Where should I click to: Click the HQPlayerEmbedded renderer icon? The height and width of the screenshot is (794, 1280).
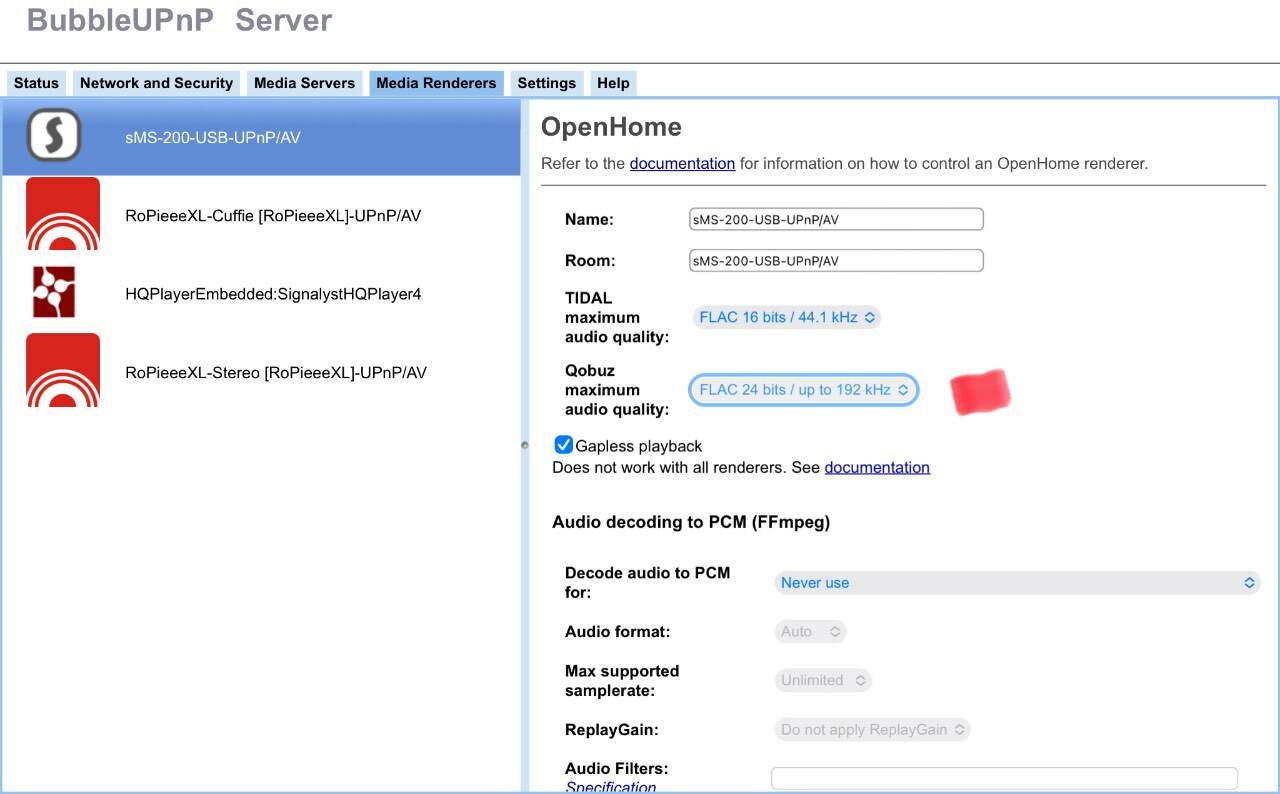(x=54, y=292)
